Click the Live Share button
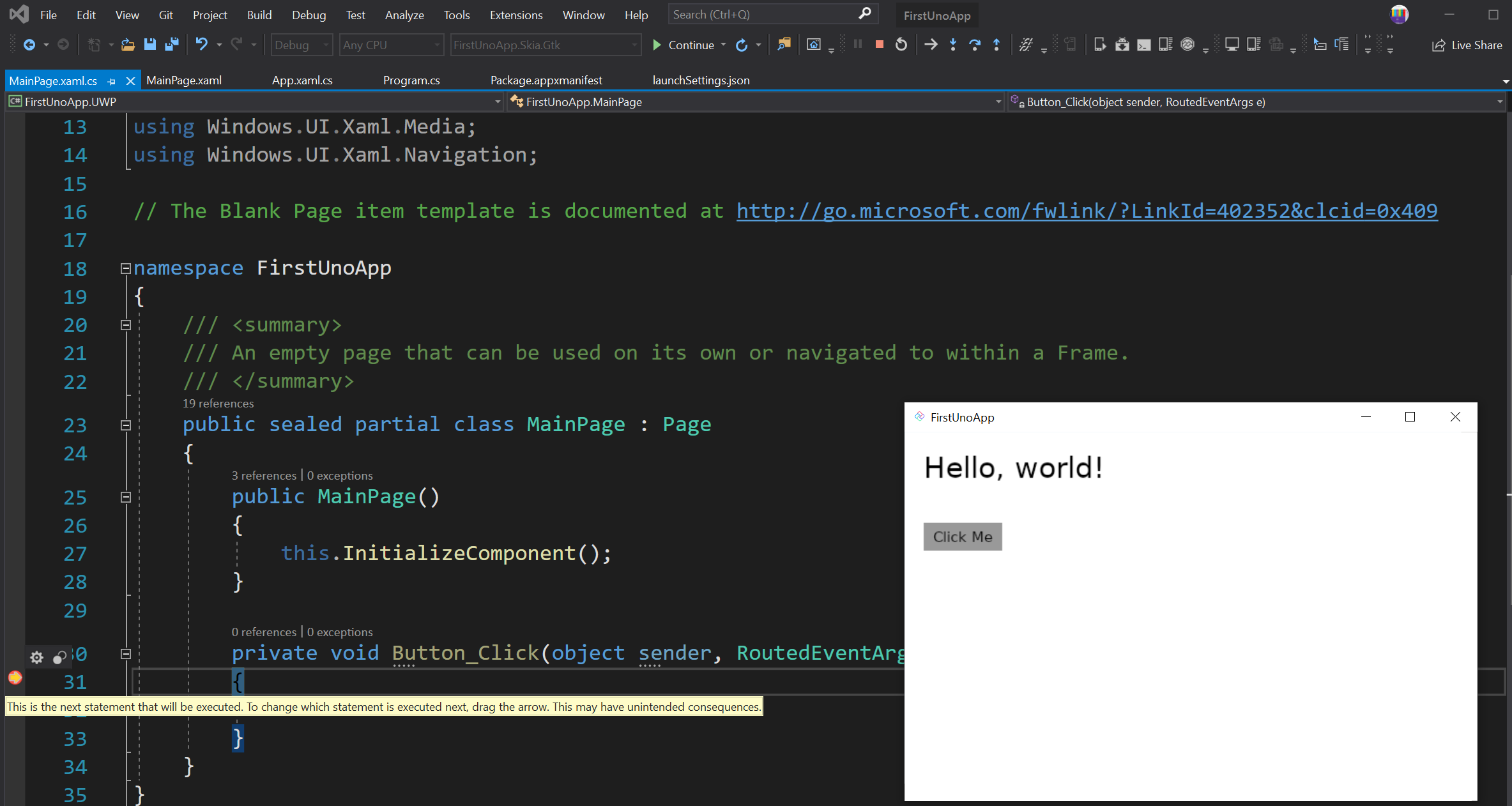 pos(1467,45)
